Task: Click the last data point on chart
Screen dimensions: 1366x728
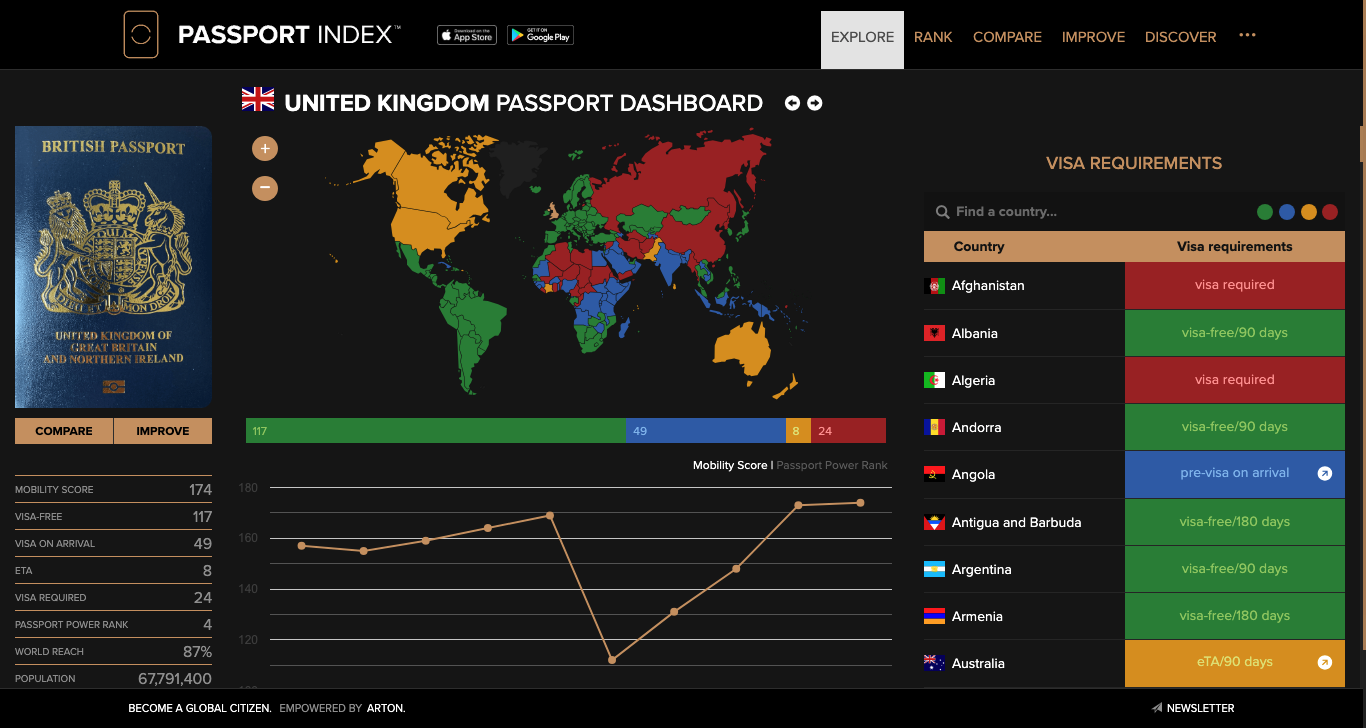Action: (x=860, y=503)
